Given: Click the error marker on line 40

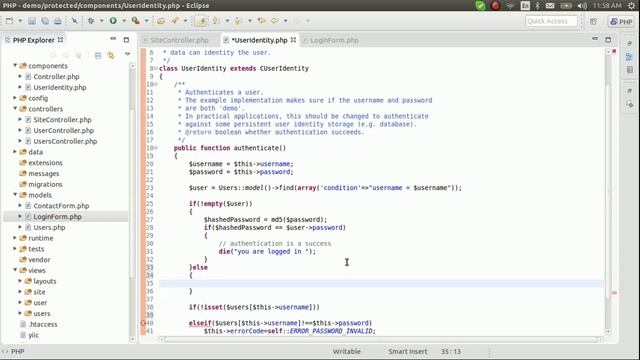Looking at the screenshot, I should point(143,323).
